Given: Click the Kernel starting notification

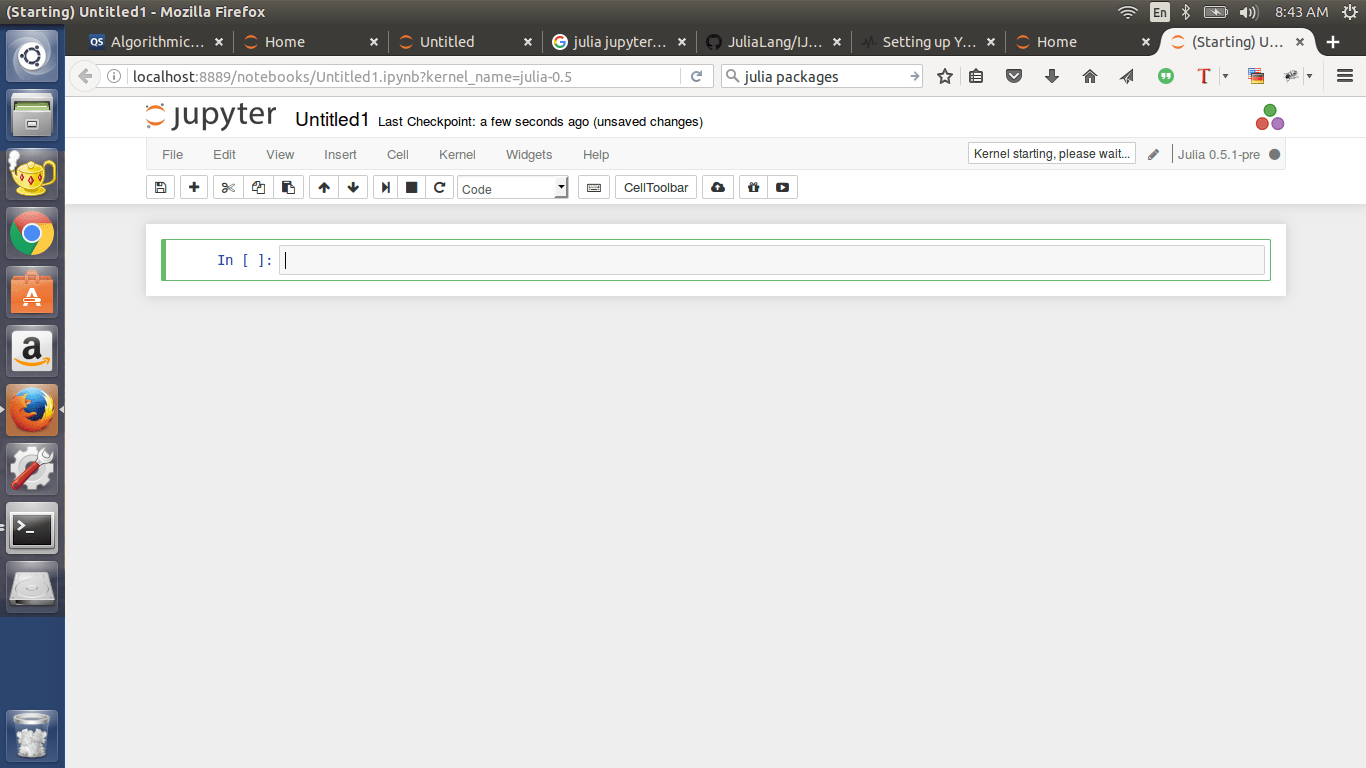Looking at the screenshot, I should (1052, 154).
